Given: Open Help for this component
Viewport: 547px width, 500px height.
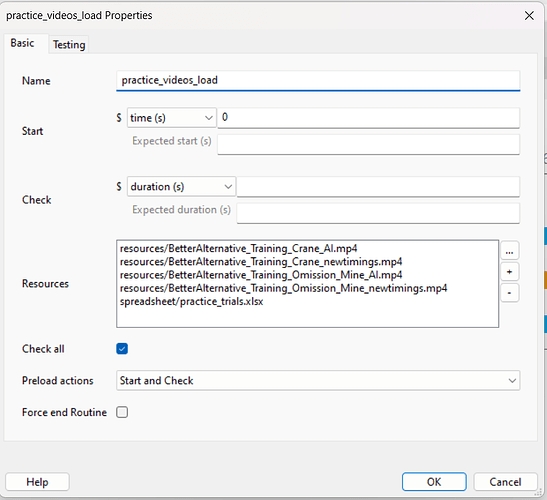Looking at the screenshot, I should click(x=37, y=482).
